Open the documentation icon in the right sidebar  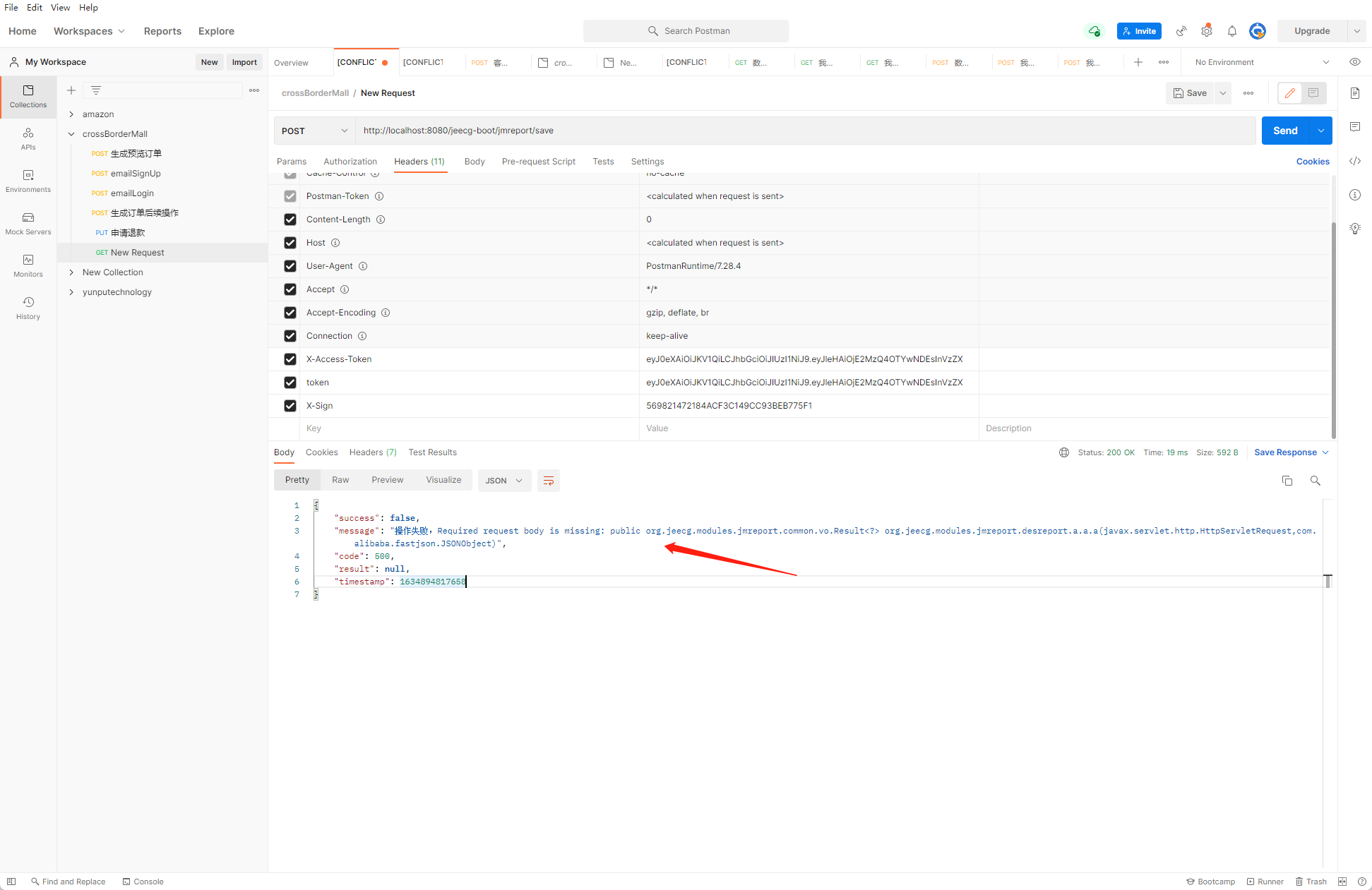1355,93
